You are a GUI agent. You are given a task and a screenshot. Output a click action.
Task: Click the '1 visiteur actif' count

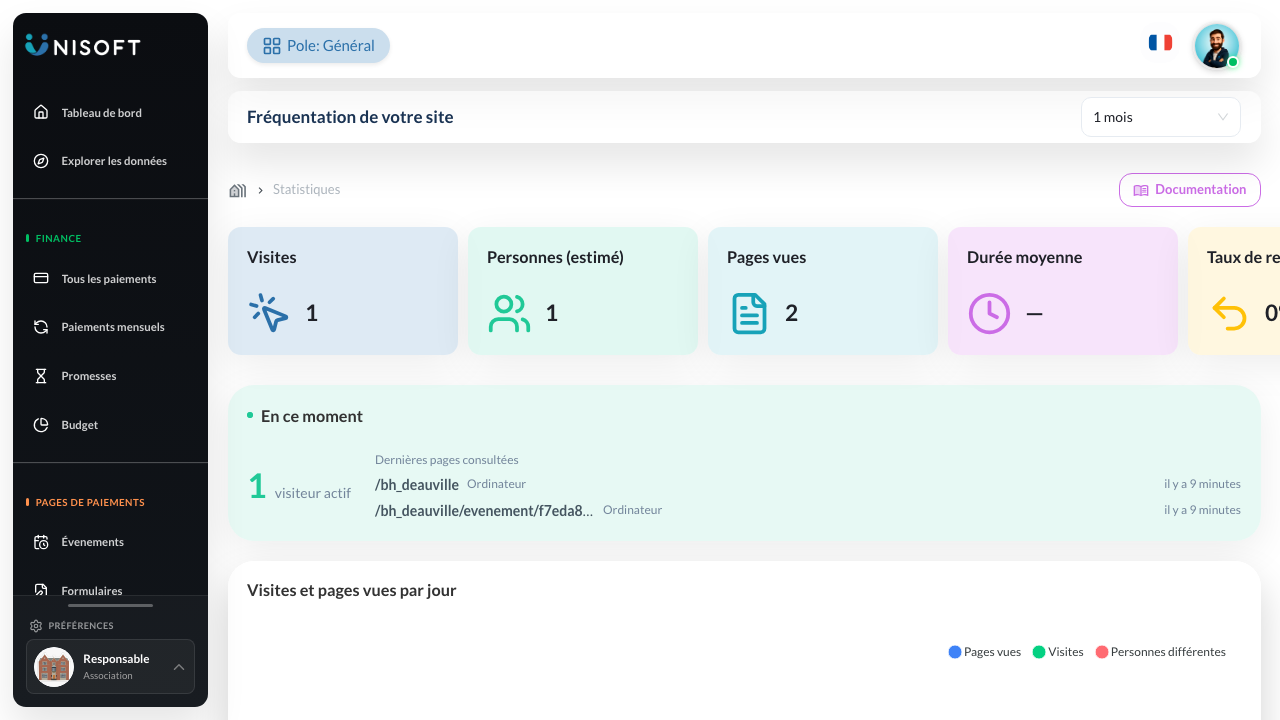tap(300, 487)
